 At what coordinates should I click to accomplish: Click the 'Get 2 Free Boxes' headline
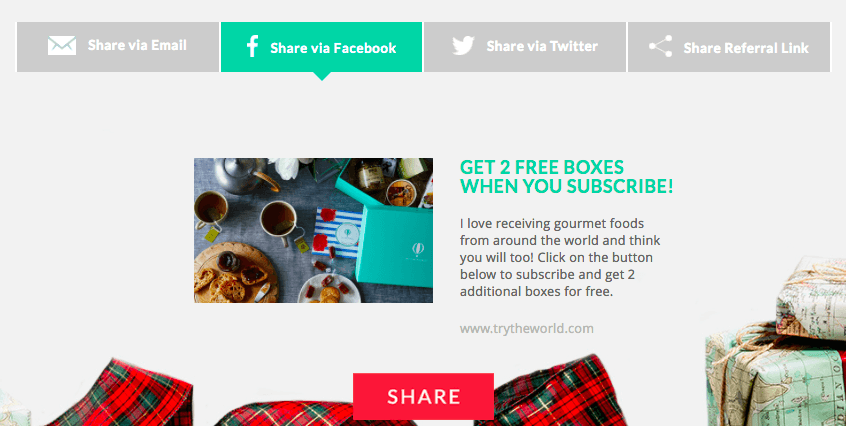click(x=567, y=176)
